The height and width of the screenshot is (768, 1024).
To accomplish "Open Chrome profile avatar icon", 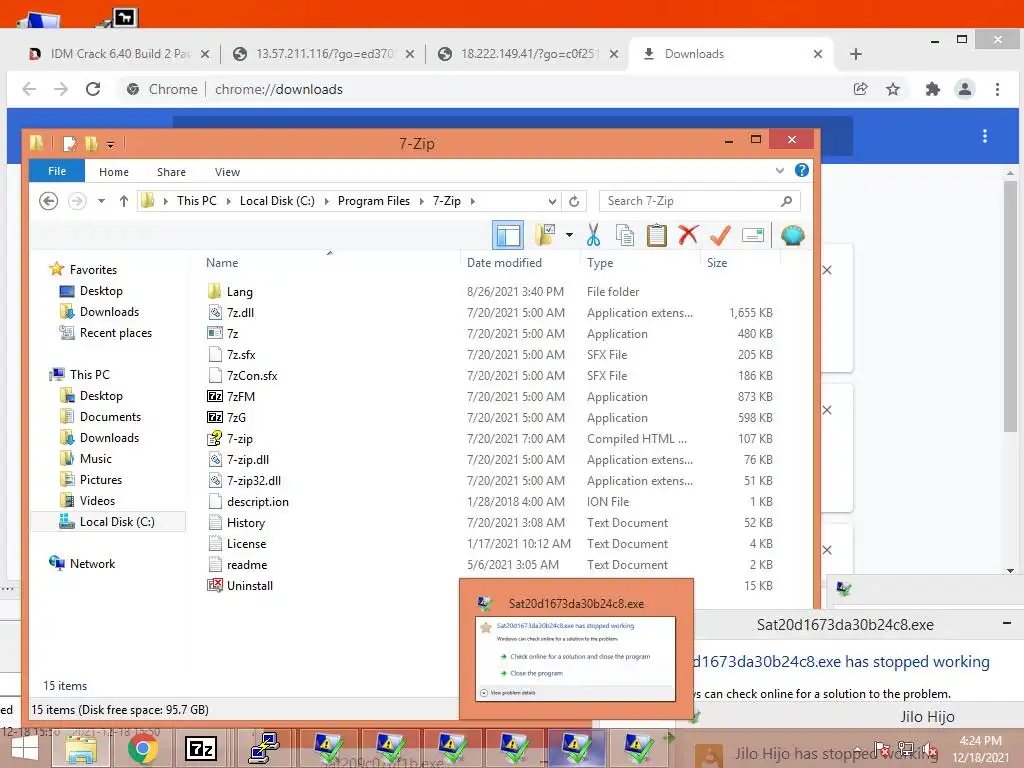I will click(x=965, y=89).
